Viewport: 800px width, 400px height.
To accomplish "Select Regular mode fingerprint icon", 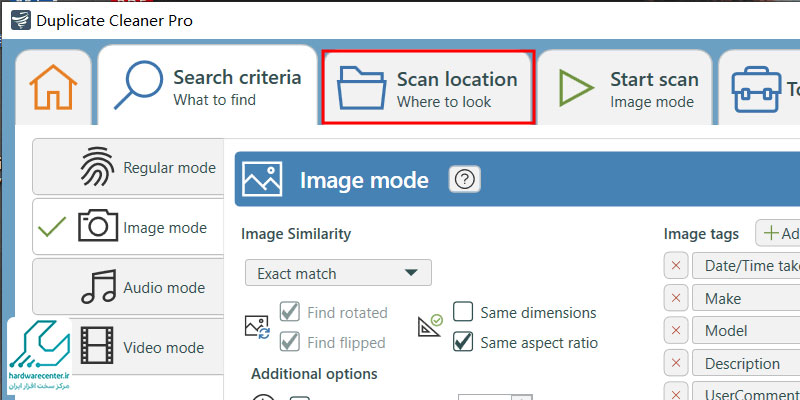I will pos(97,167).
